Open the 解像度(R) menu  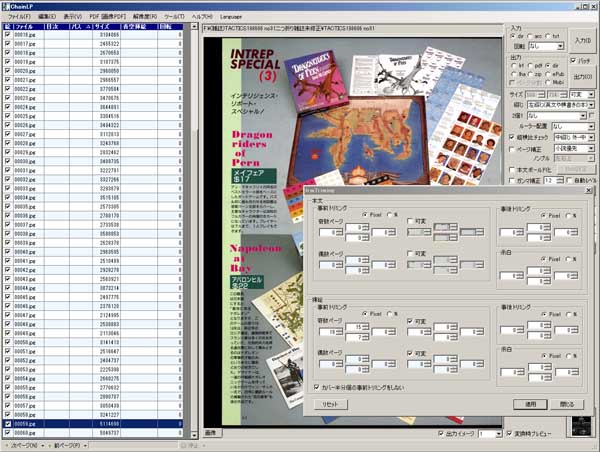145,17
